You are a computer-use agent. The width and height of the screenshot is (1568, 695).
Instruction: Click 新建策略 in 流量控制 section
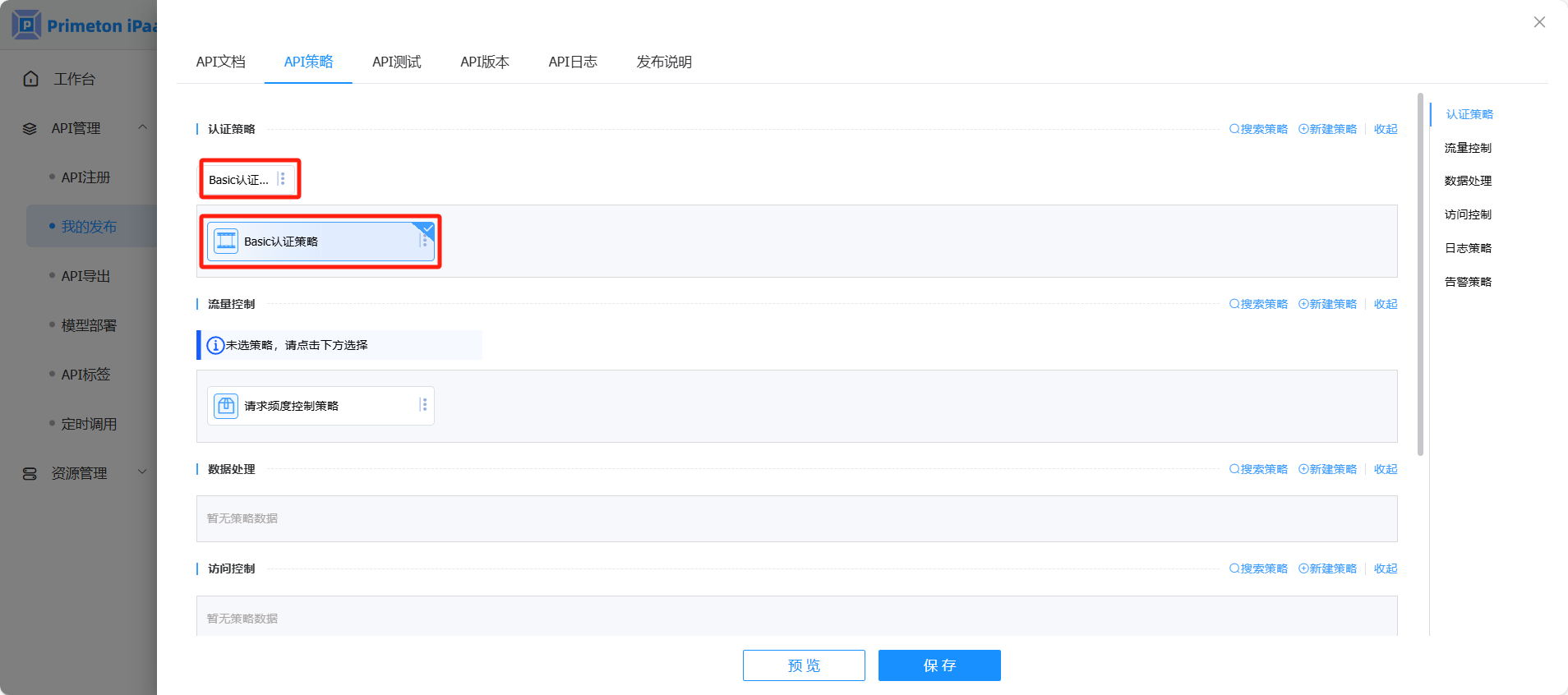1327,304
